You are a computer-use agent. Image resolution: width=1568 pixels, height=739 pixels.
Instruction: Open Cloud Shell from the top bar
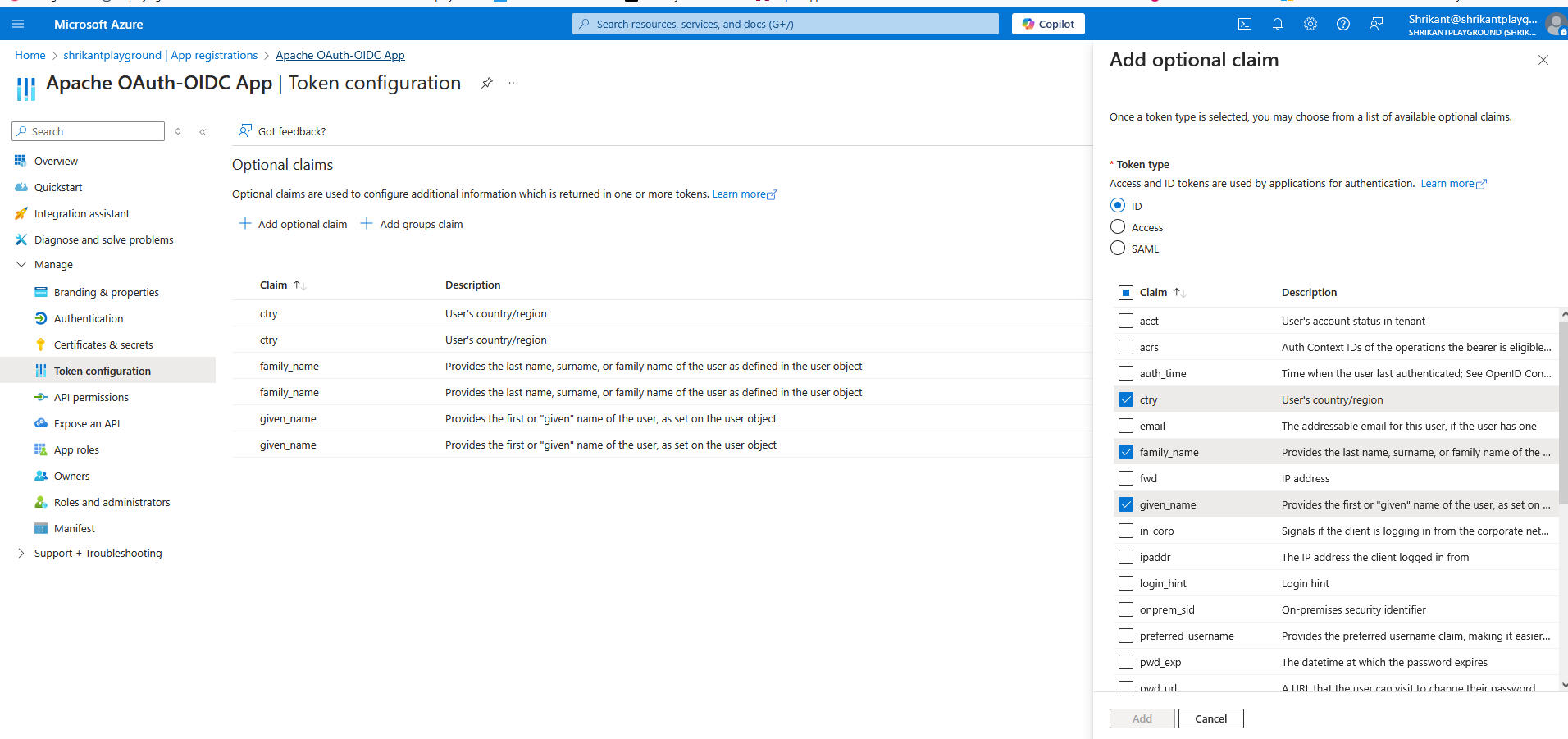1245,24
